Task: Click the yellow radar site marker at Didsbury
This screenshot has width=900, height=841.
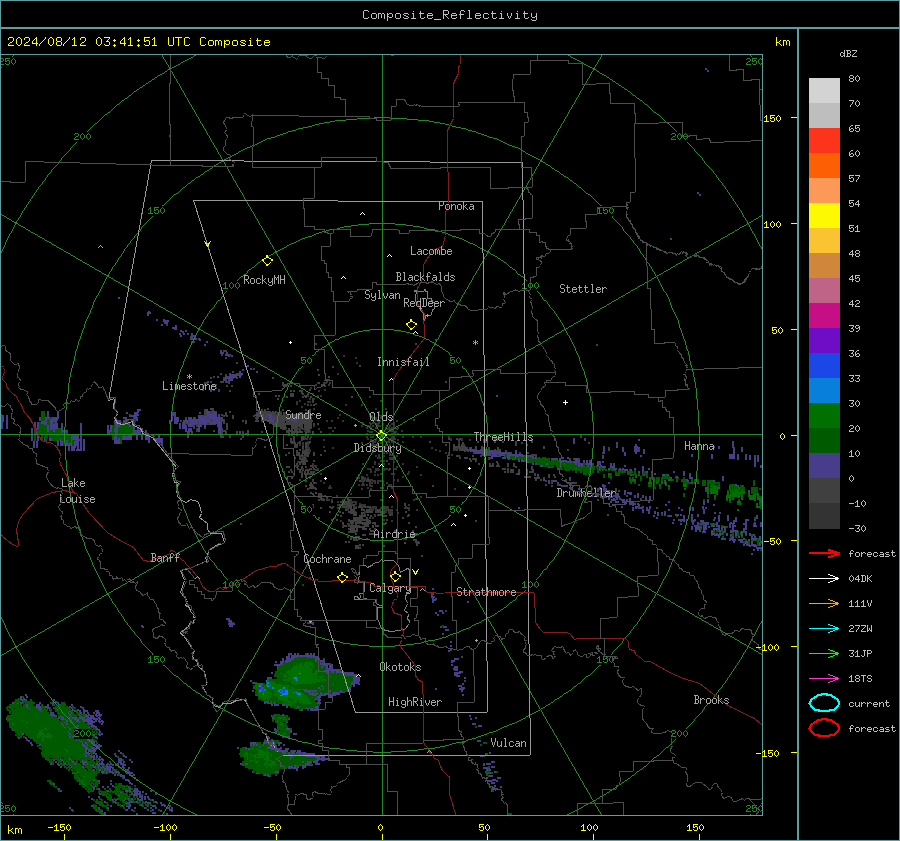Action: 381,436
